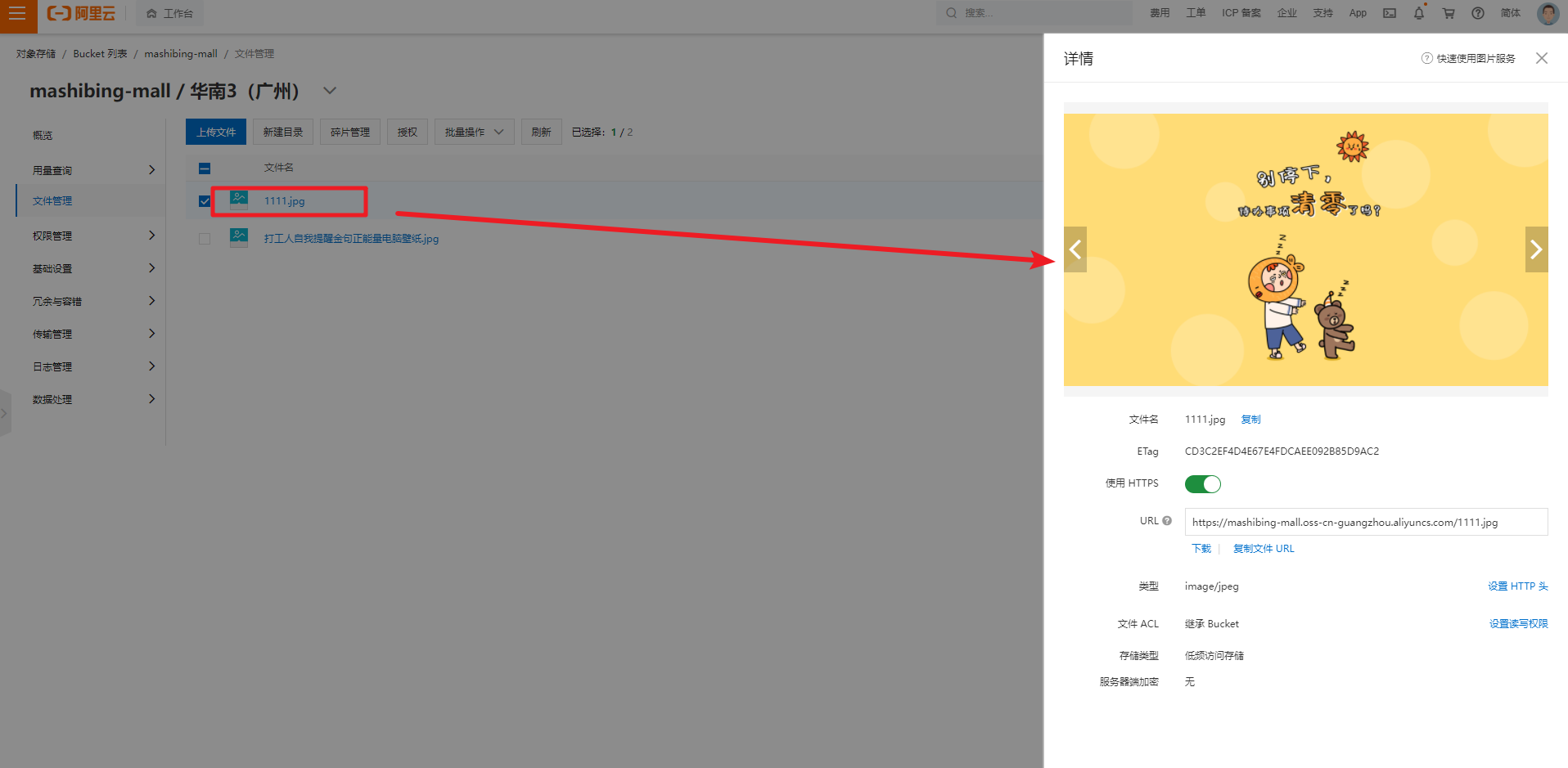
Task: Open App in top menu
Action: point(1358,13)
